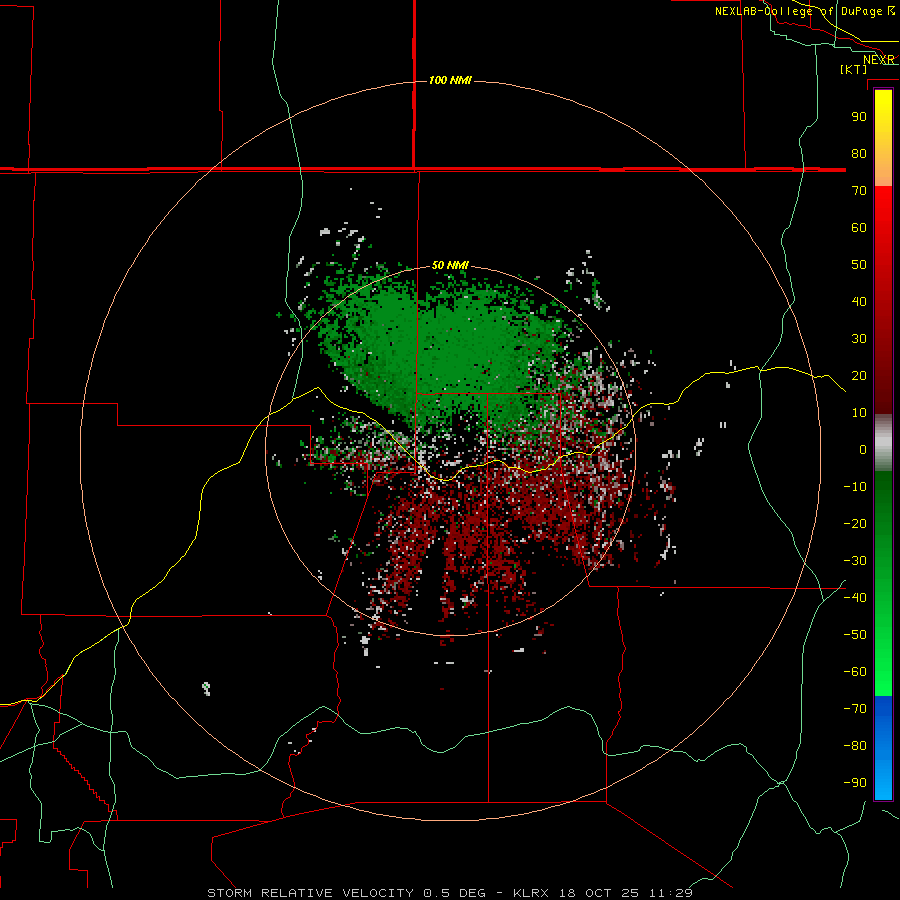The height and width of the screenshot is (900, 900).
Task: Click the "18 OCT 25" date in caption
Action: [597, 893]
